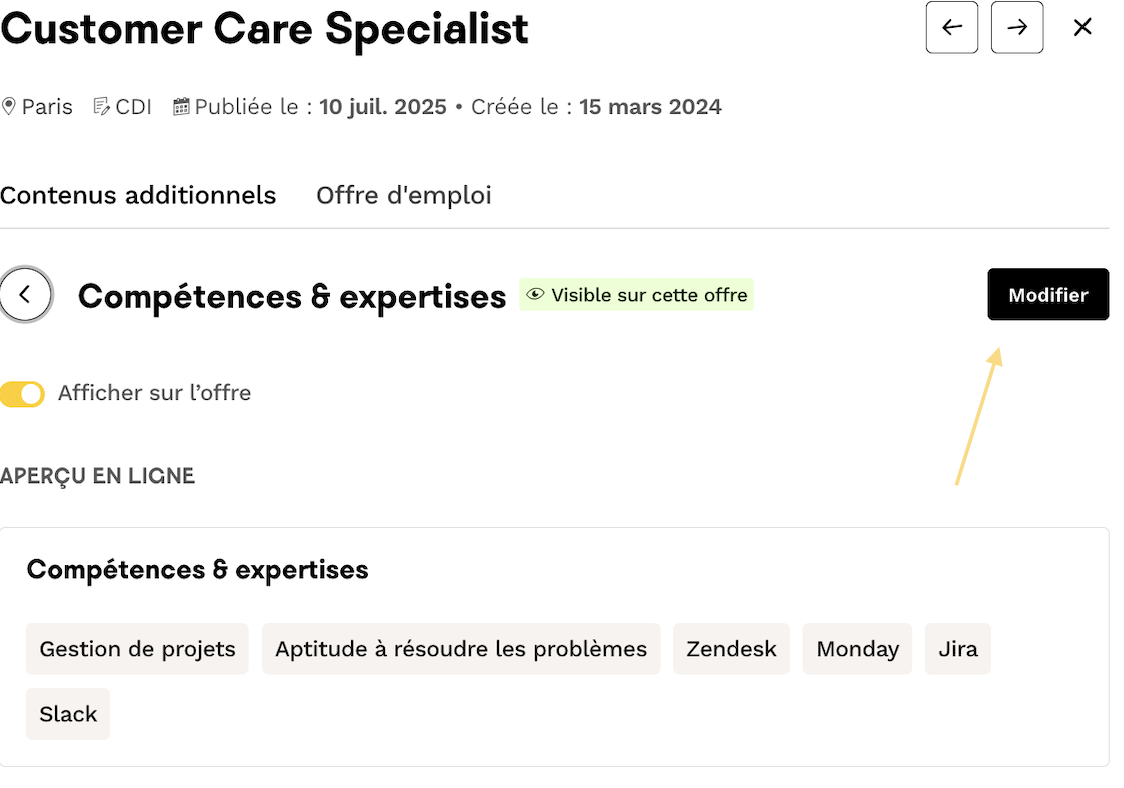Screen dimensions: 1124x788
Task: Click the eye icon in the visibility badge
Action: click(536, 295)
